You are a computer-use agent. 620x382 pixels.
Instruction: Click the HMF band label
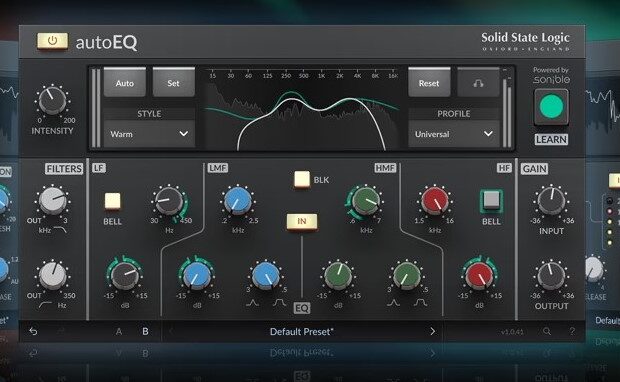pos(385,168)
